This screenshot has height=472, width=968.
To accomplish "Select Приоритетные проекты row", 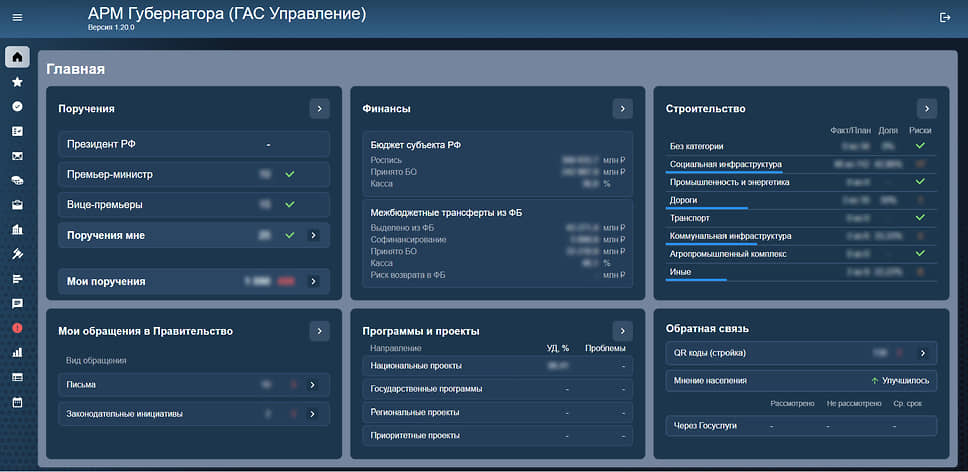I will (x=498, y=436).
